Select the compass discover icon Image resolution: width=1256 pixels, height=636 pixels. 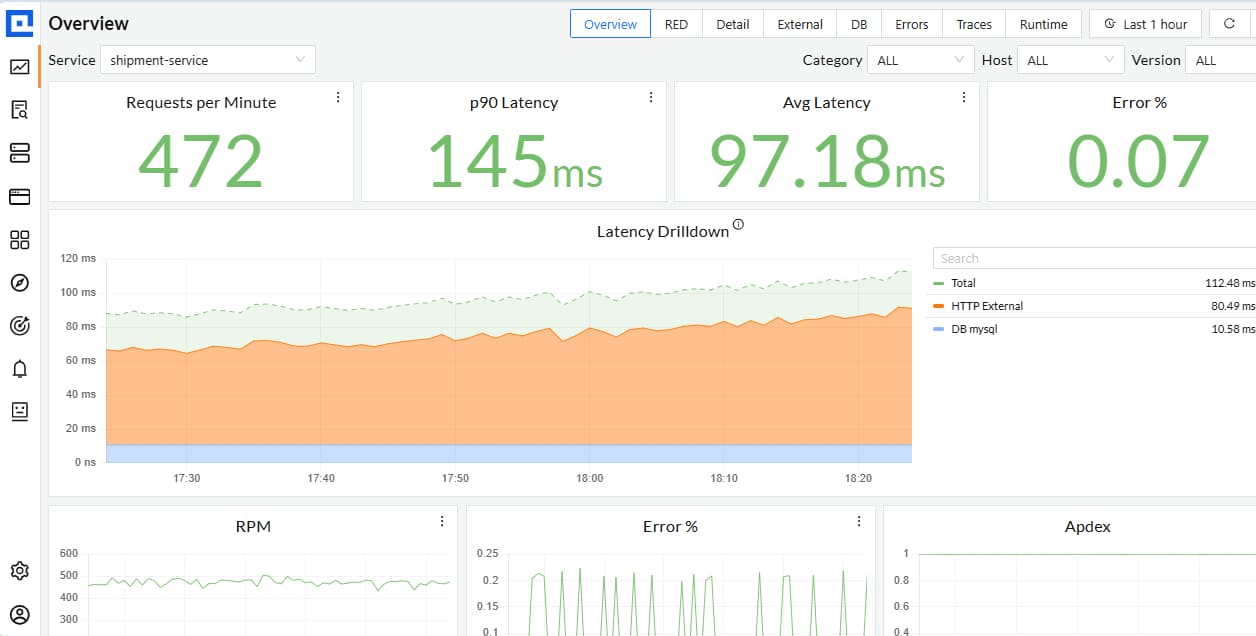coord(20,283)
